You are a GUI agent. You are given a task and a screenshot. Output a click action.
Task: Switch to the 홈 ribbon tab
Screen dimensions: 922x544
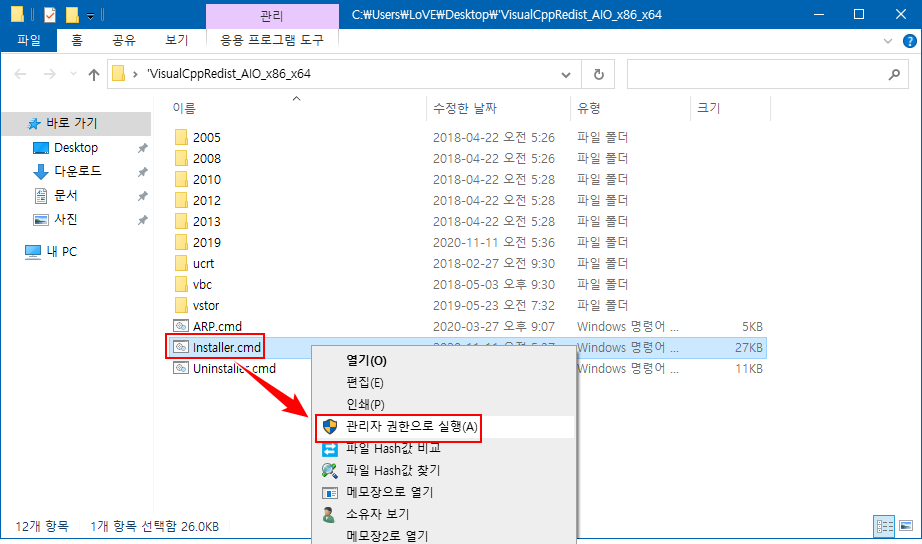click(x=77, y=40)
